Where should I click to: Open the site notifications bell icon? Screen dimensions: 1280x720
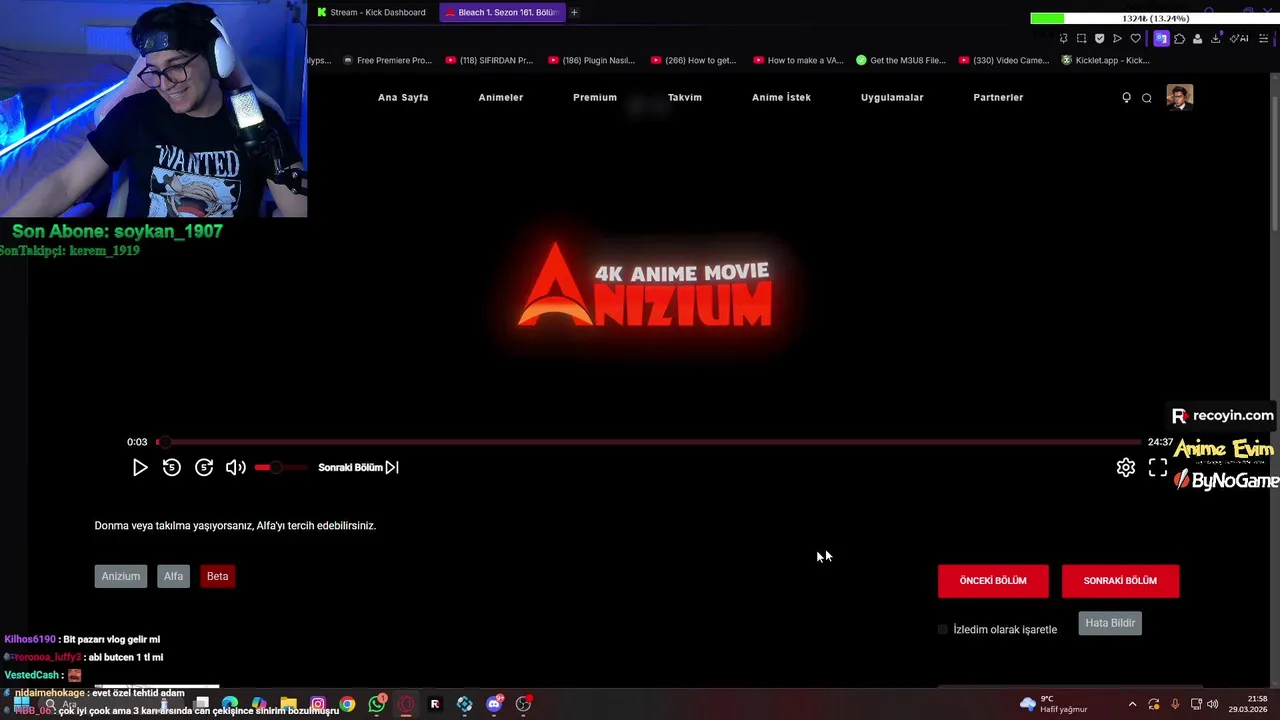tap(1127, 97)
